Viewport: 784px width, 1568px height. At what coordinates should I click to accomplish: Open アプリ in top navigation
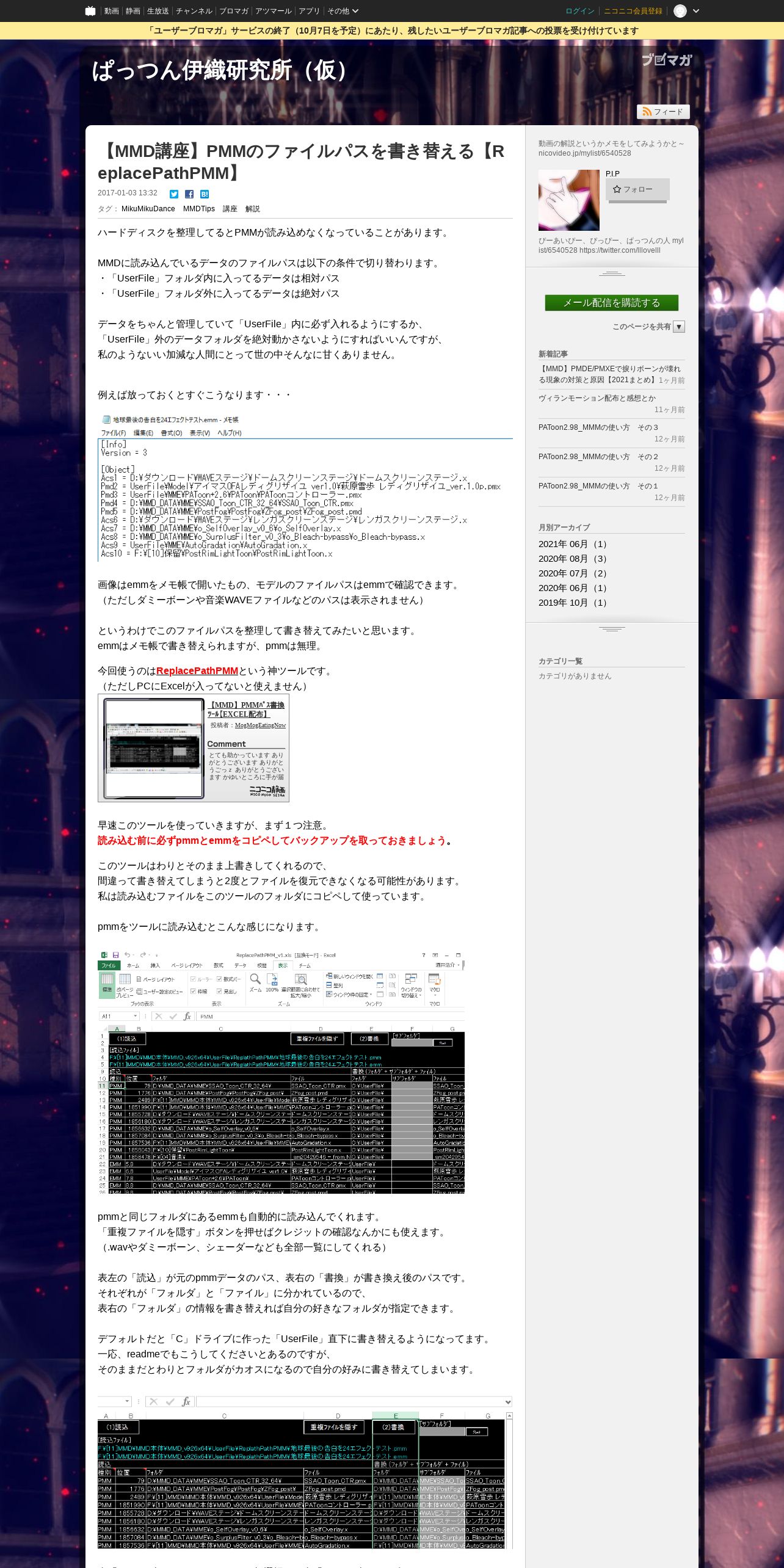click(309, 11)
